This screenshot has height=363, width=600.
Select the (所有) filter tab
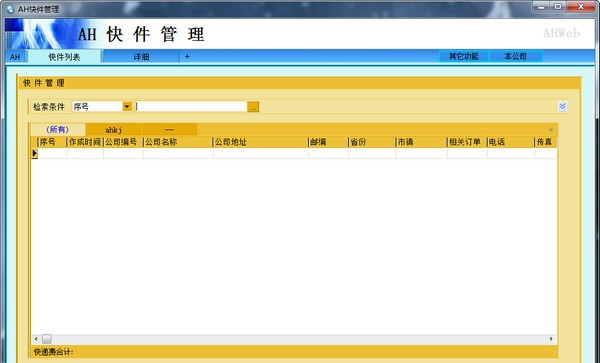(x=57, y=130)
